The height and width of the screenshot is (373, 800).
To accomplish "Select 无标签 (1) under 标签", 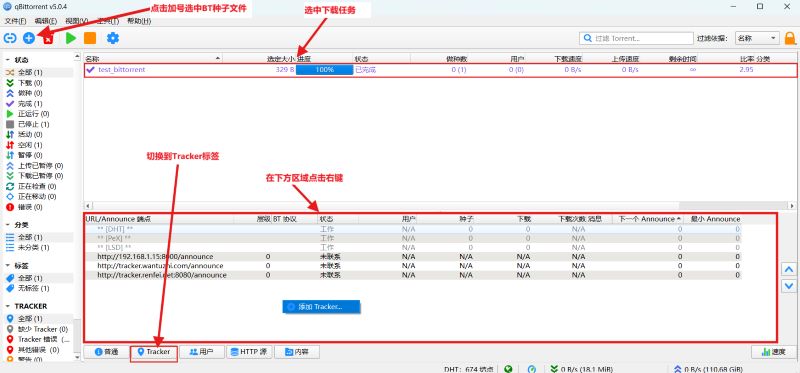I will click(x=34, y=288).
